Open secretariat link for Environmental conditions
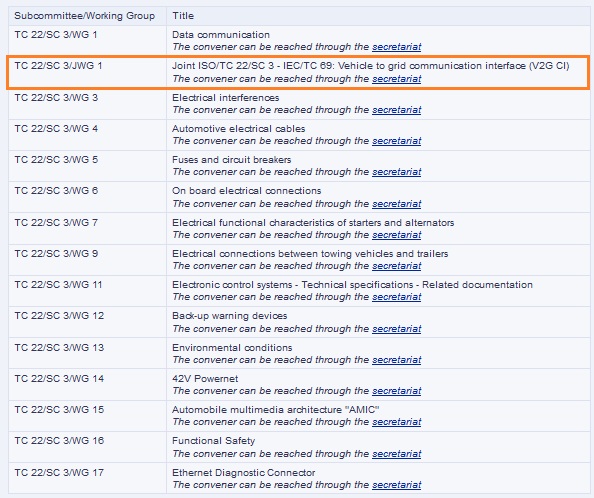 tap(396, 360)
